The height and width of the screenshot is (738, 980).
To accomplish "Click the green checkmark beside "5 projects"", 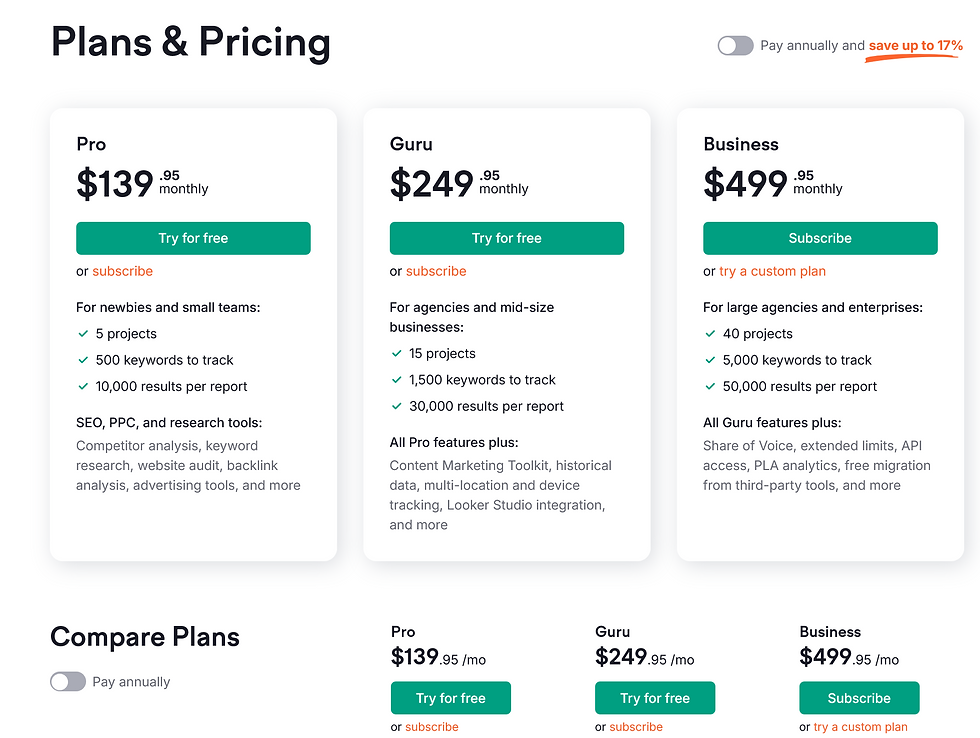I will 84,333.
